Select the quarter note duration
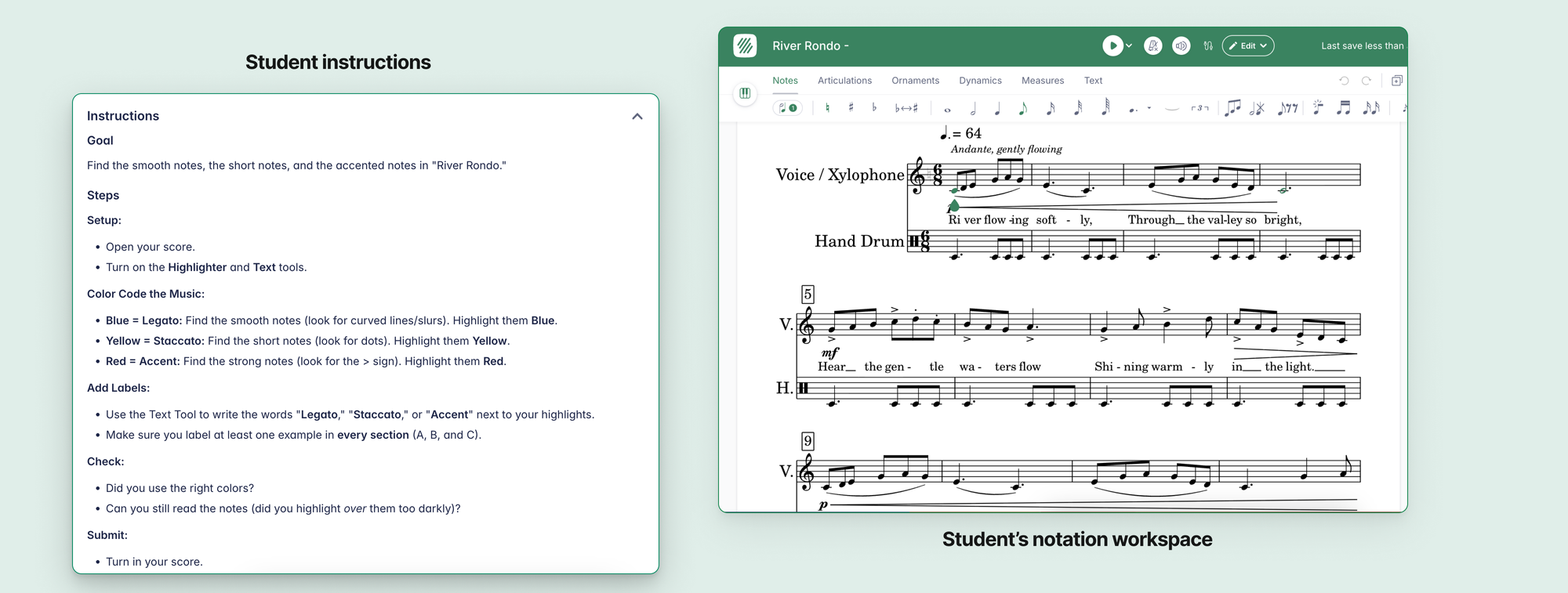This screenshot has height=593, width=1568. point(997,109)
